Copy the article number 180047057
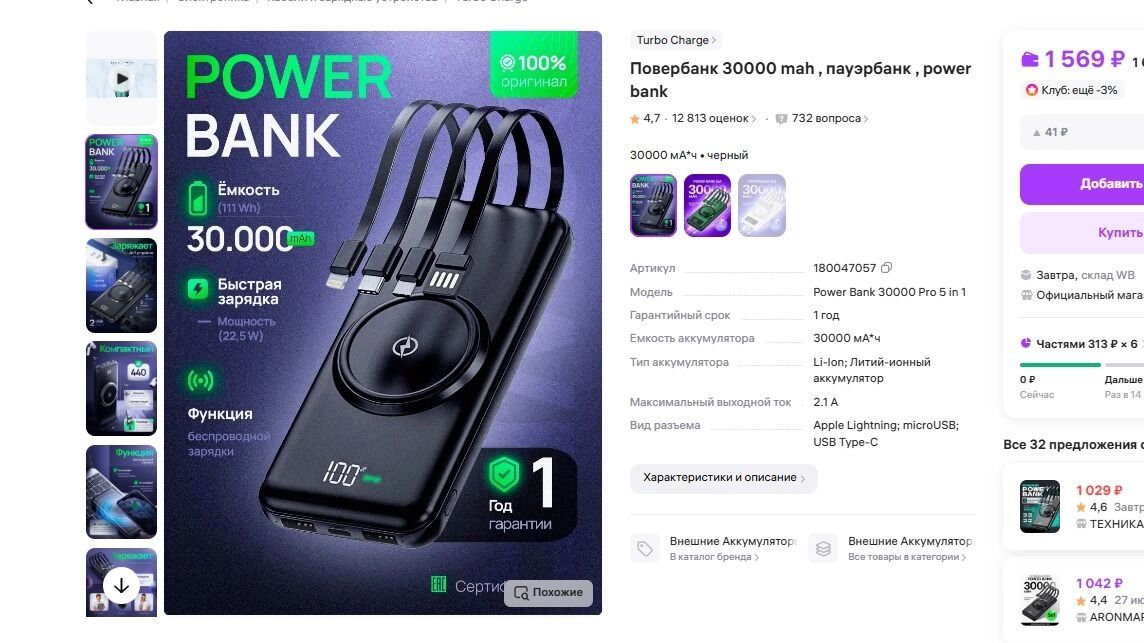1144x643 pixels. tap(886, 268)
